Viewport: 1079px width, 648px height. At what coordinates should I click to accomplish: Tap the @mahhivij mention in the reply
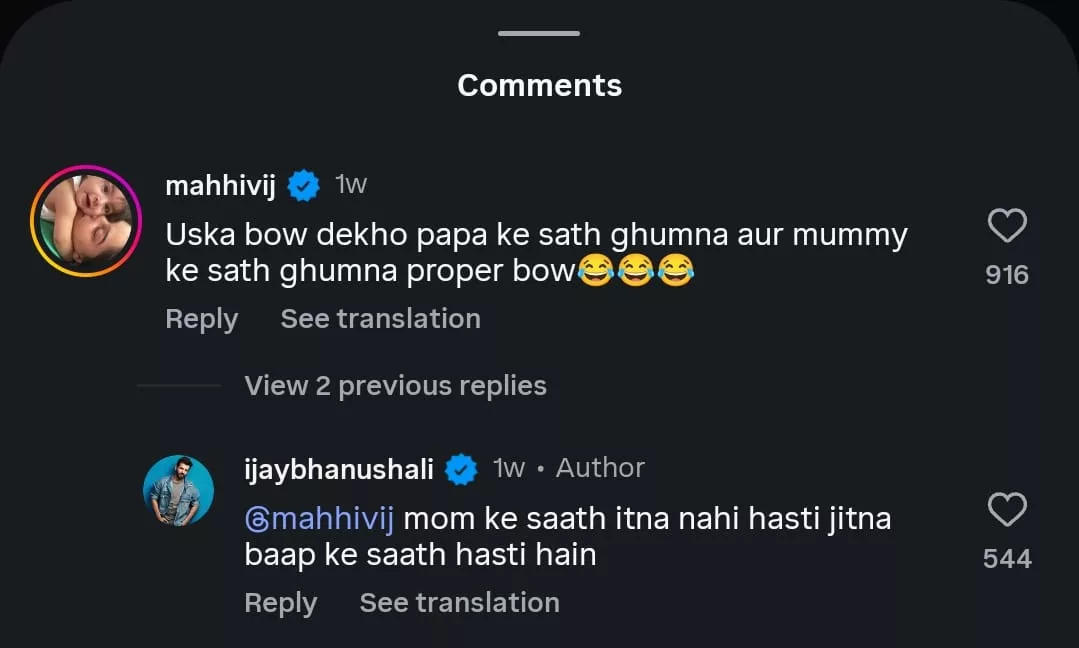tap(320, 519)
